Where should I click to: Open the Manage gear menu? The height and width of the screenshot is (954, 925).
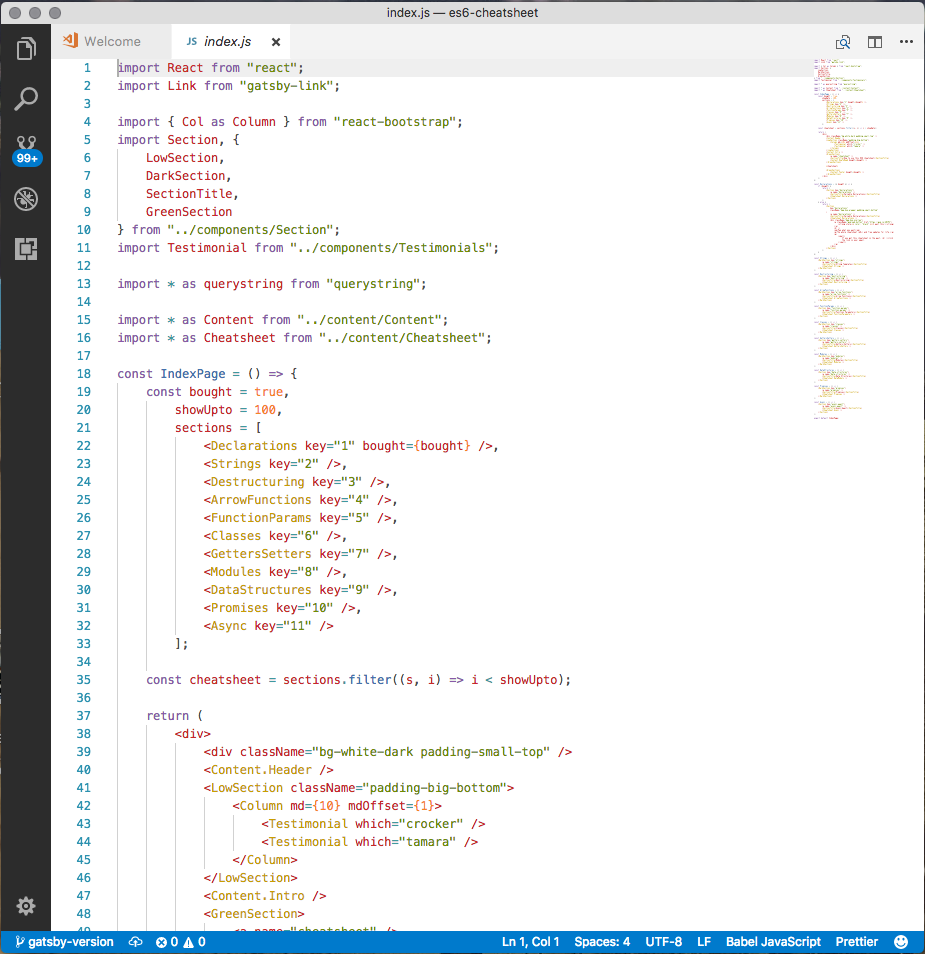click(26, 906)
